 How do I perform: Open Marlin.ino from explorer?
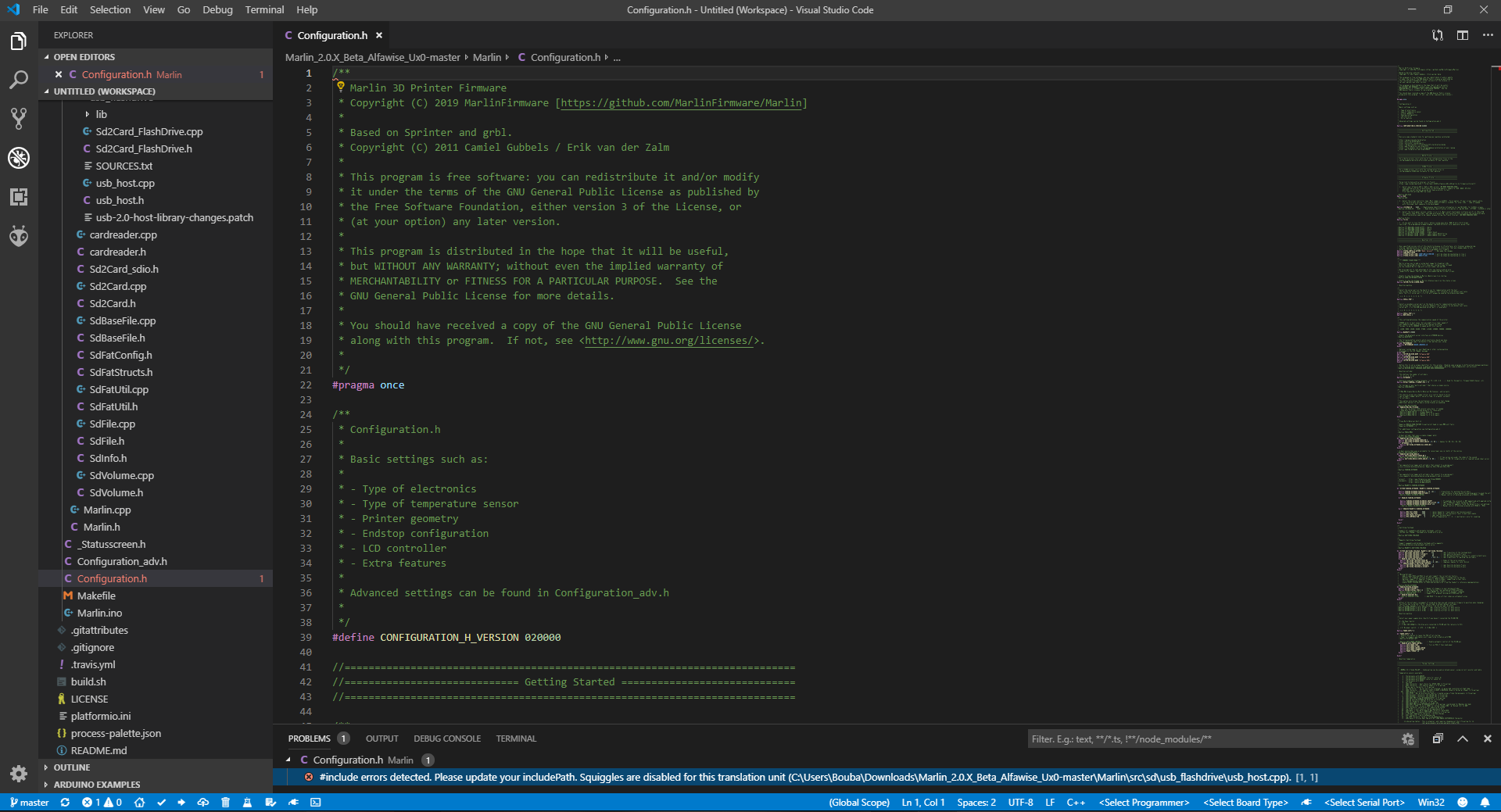[x=99, y=613]
